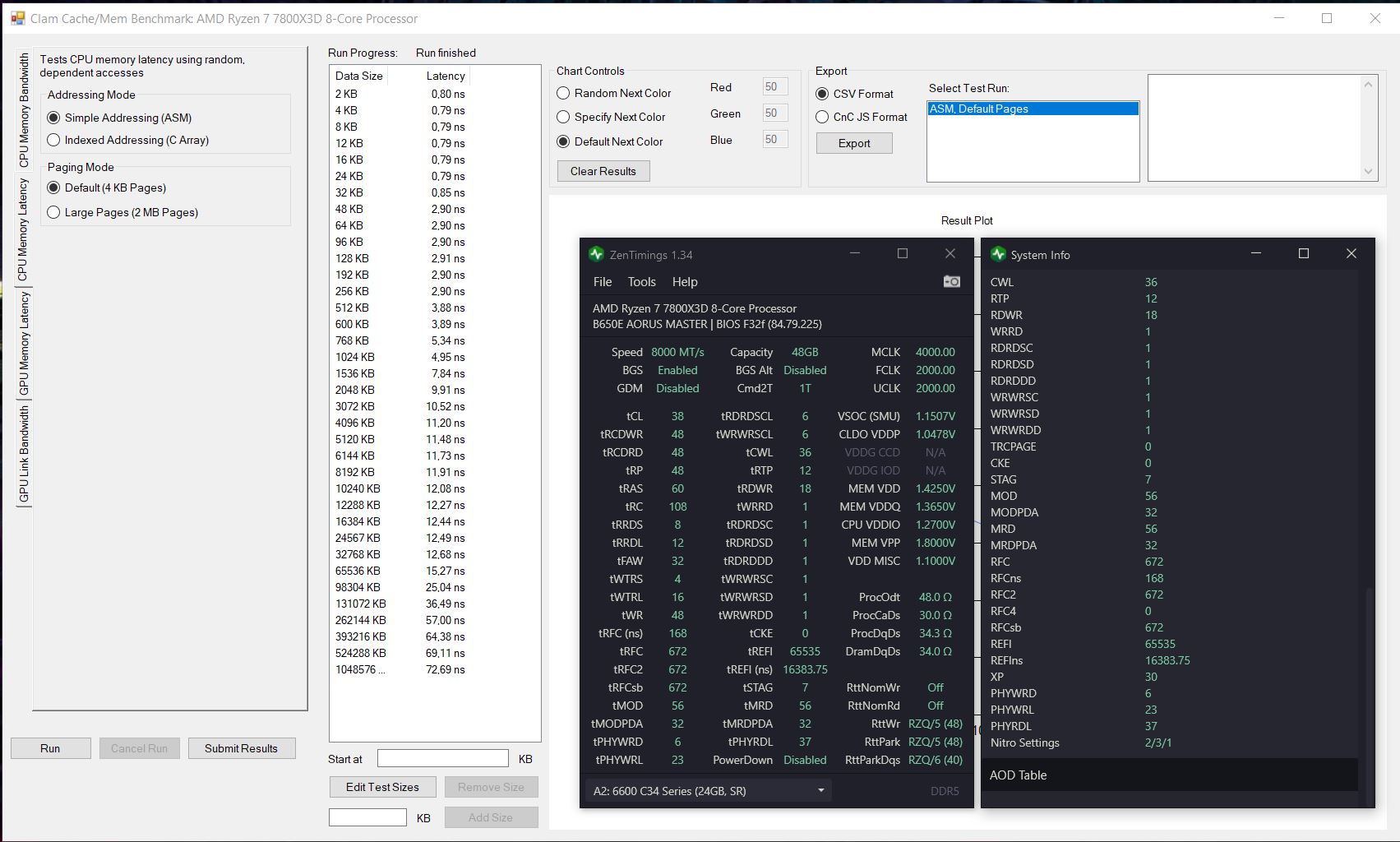Open the ZenTimings Help menu
Screen dimensions: 1400x842
tap(685, 281)
